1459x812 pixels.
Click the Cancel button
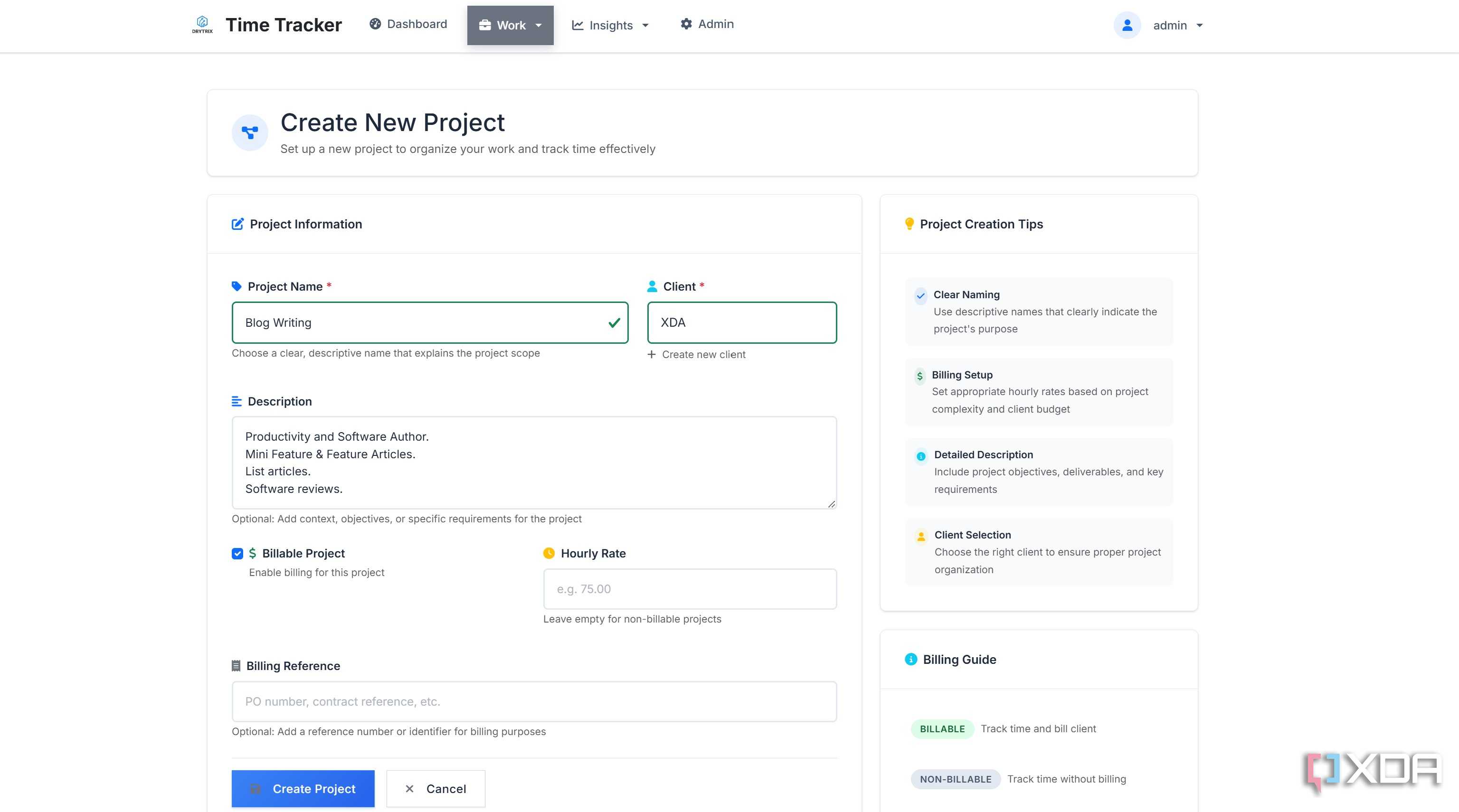point(436,788)
